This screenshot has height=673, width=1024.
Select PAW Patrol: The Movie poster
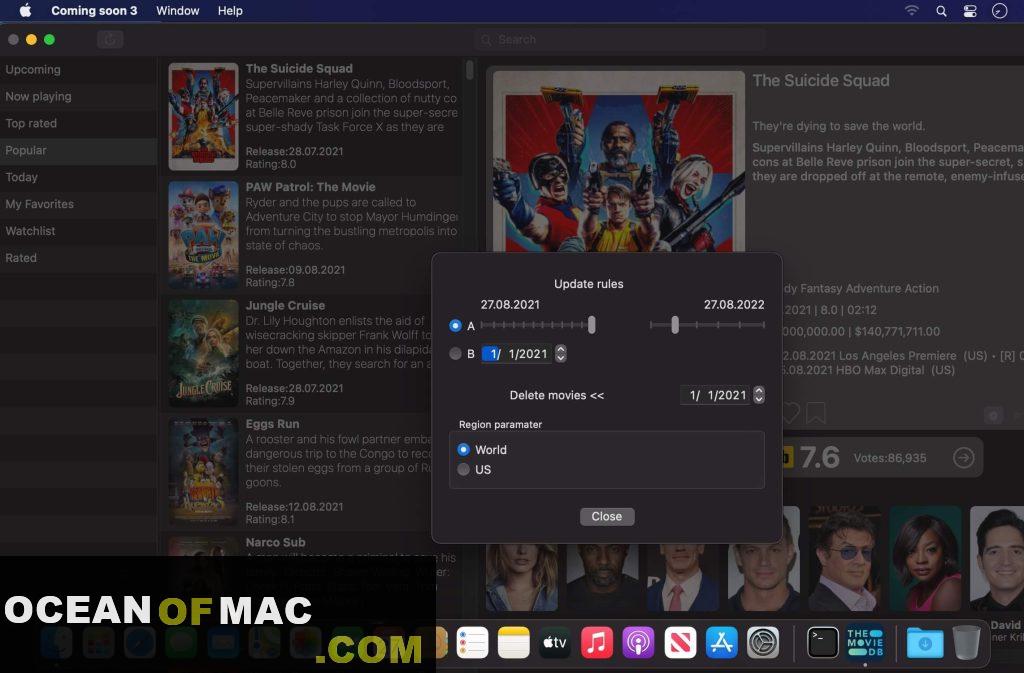point(204,235)
